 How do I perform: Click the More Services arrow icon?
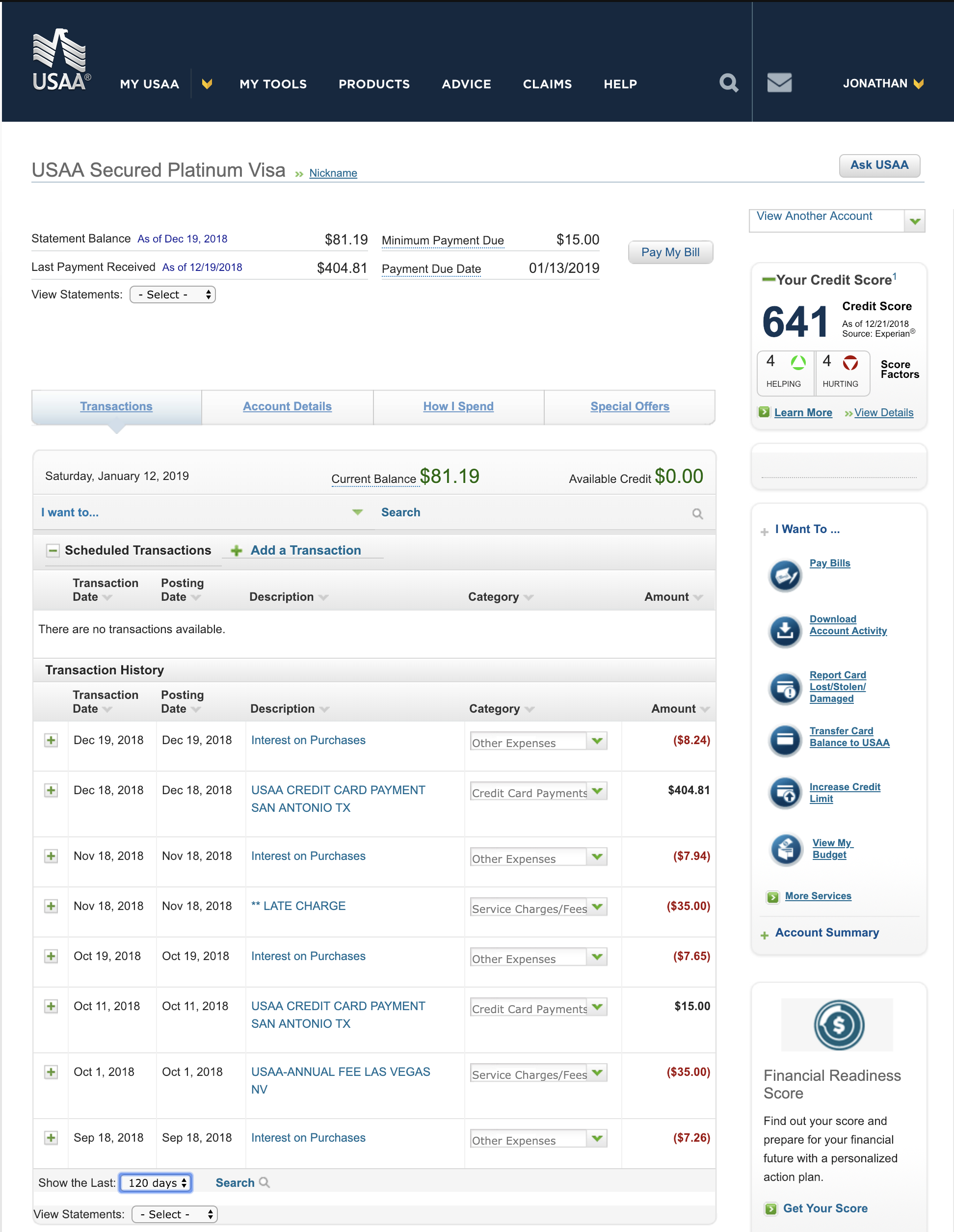click(772, 897)
